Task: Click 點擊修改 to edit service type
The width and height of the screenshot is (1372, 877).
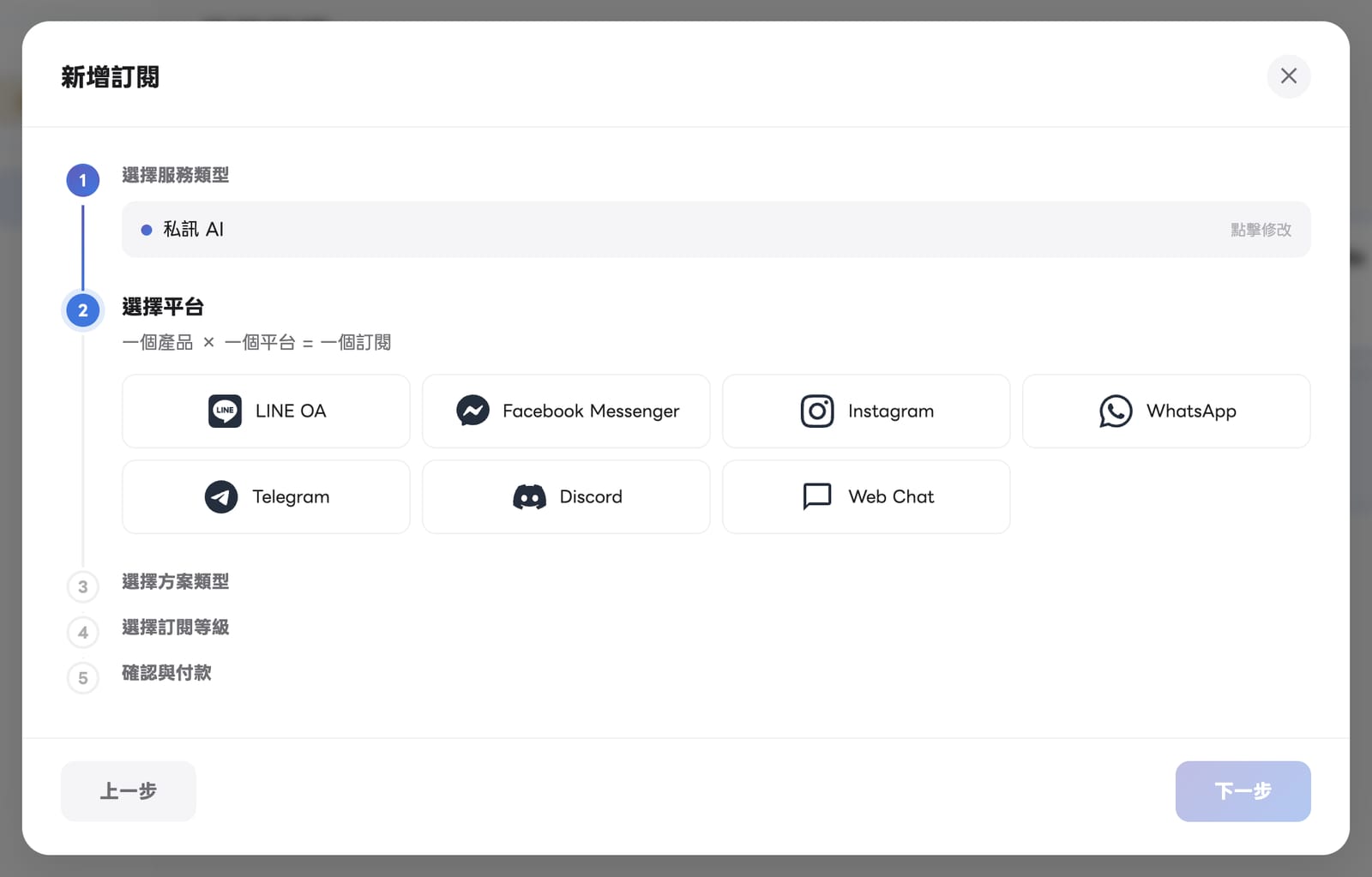Action: pos(1261,230)
